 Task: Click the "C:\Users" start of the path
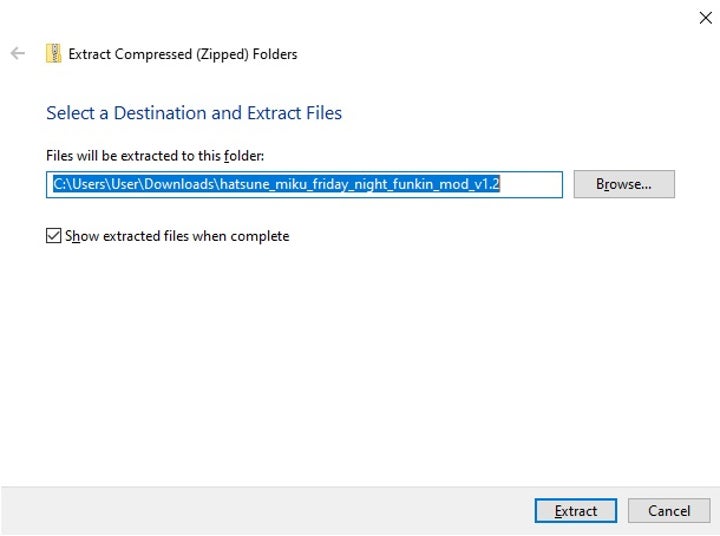(x=80, y=185)
